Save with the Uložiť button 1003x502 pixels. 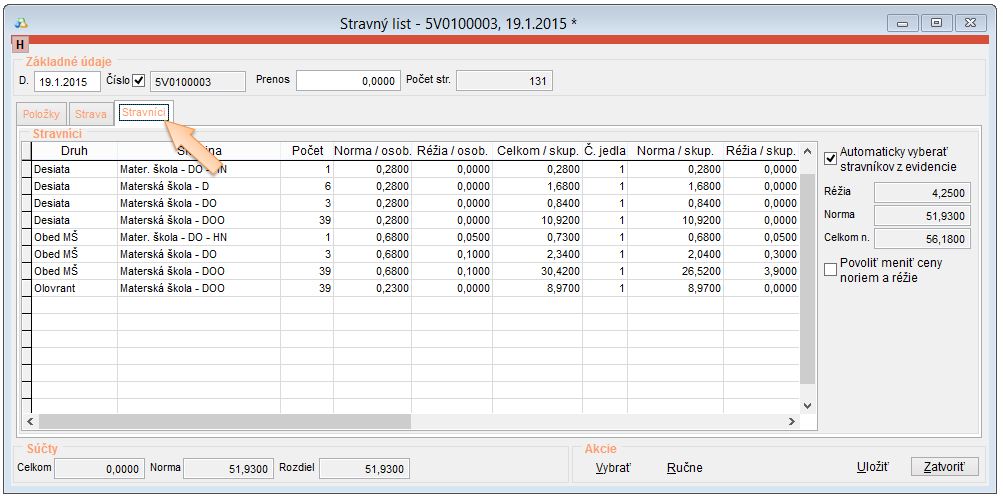pyautogui.click(x=873, y=467)
